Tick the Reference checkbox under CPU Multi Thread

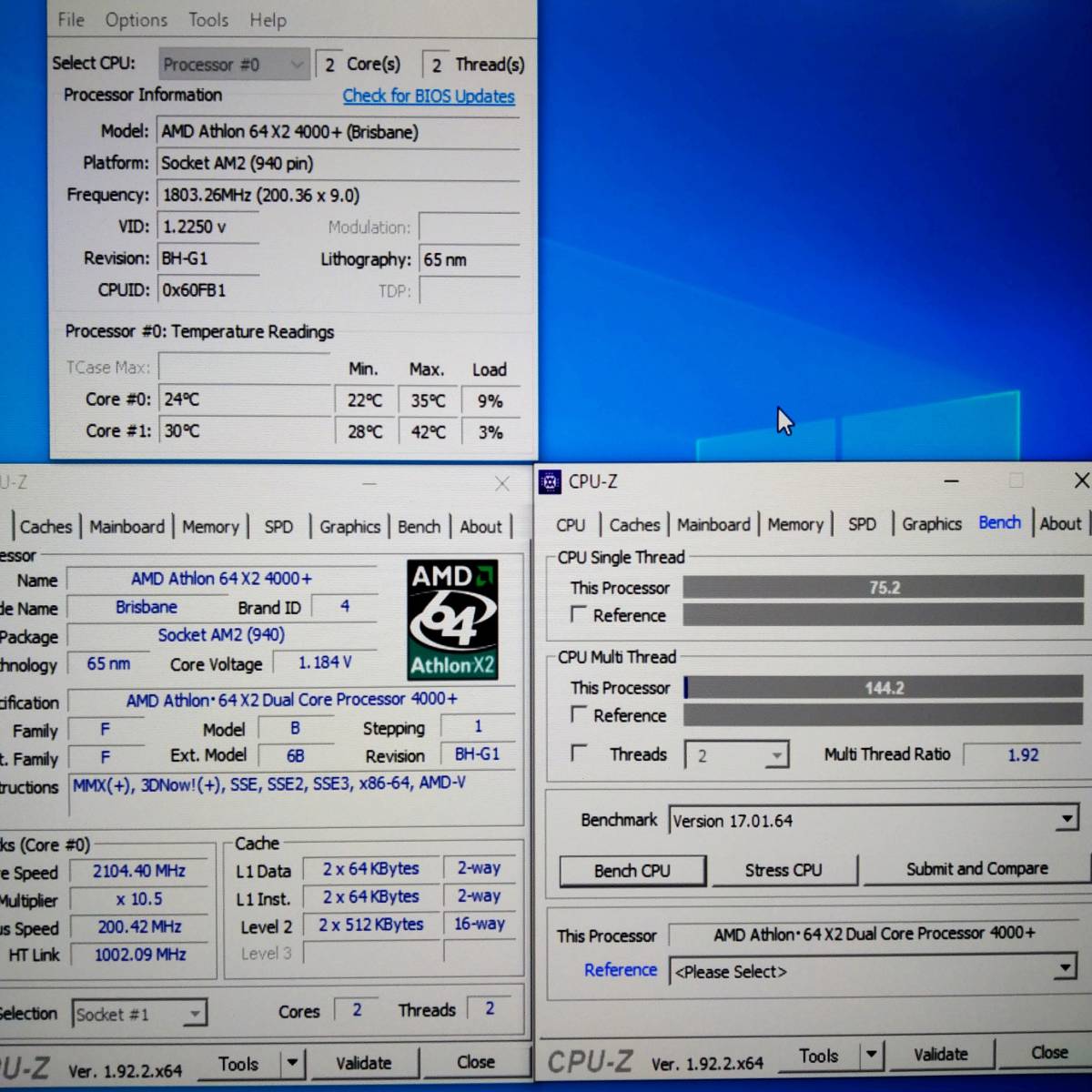click(578, 714)
